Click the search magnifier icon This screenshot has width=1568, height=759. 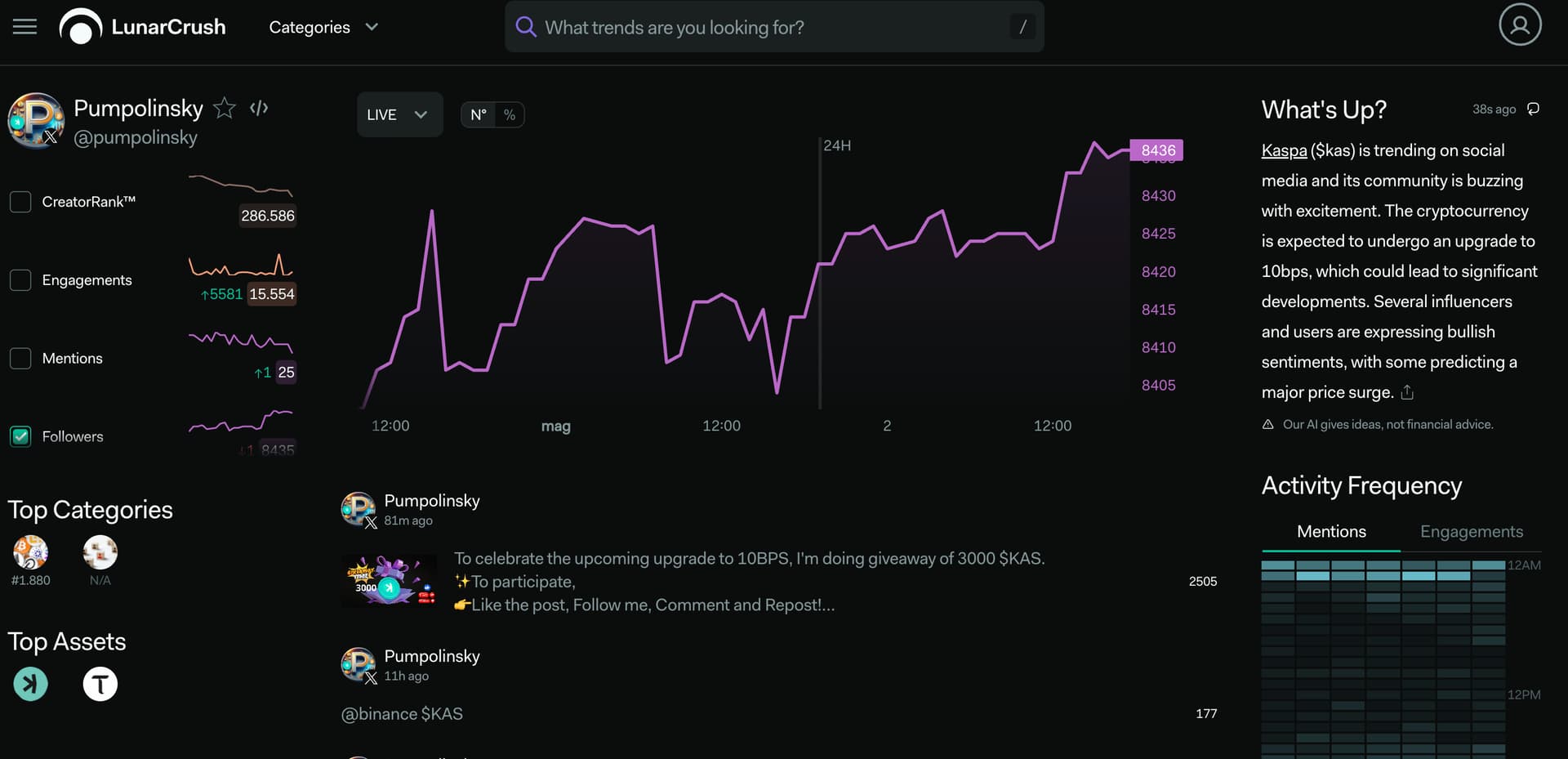click(526, 27)
